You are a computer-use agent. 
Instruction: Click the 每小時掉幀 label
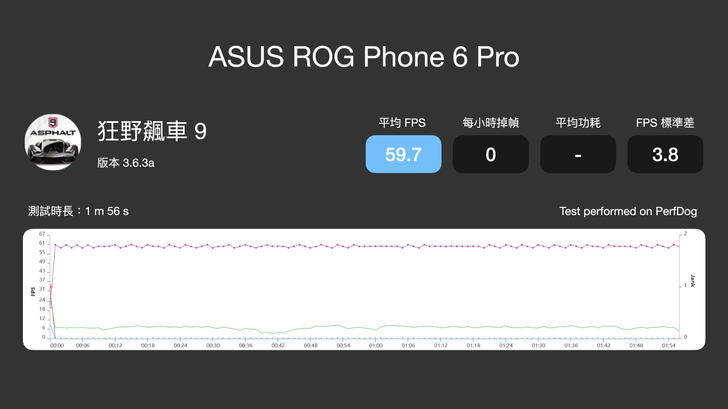[490, 123]
